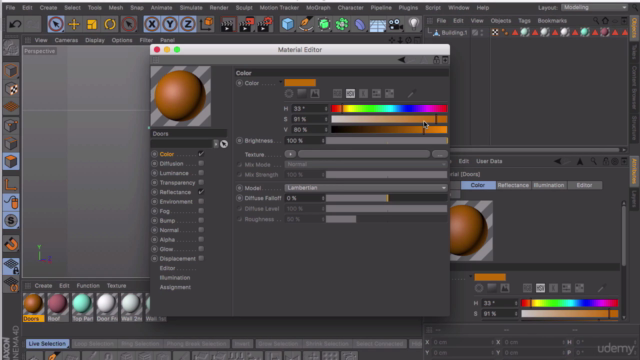Open the green generator objects icon

324,24
